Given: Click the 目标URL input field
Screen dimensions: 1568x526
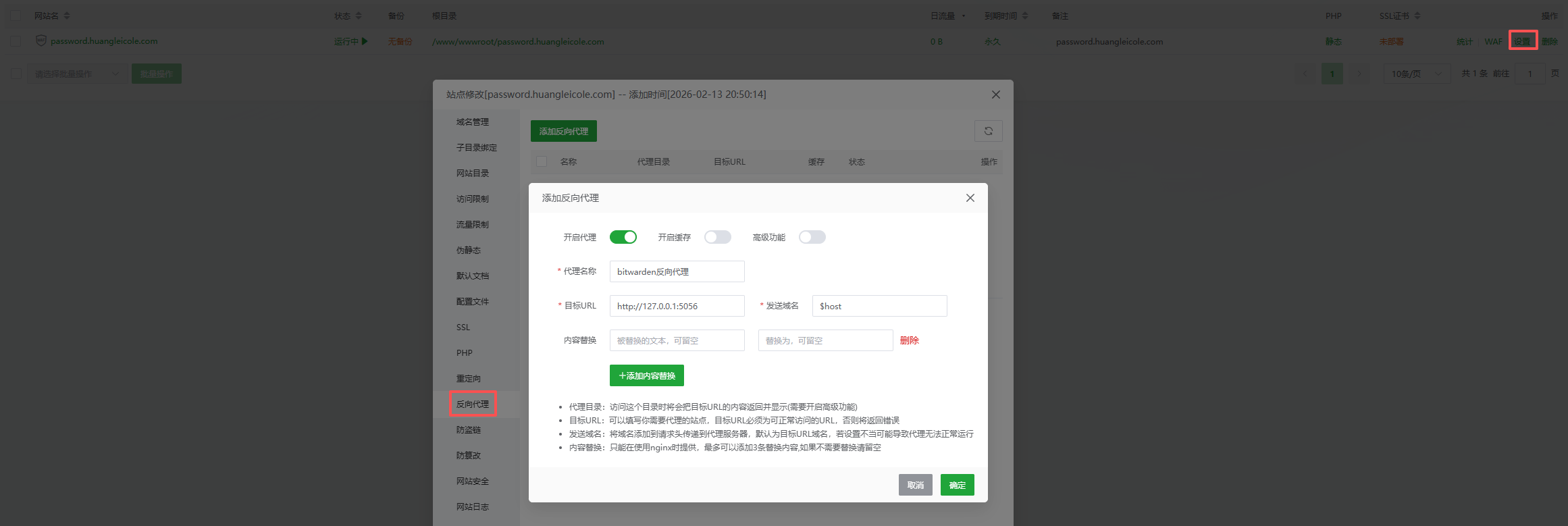Looking at the screenshot, I should [x=677, y=306].
